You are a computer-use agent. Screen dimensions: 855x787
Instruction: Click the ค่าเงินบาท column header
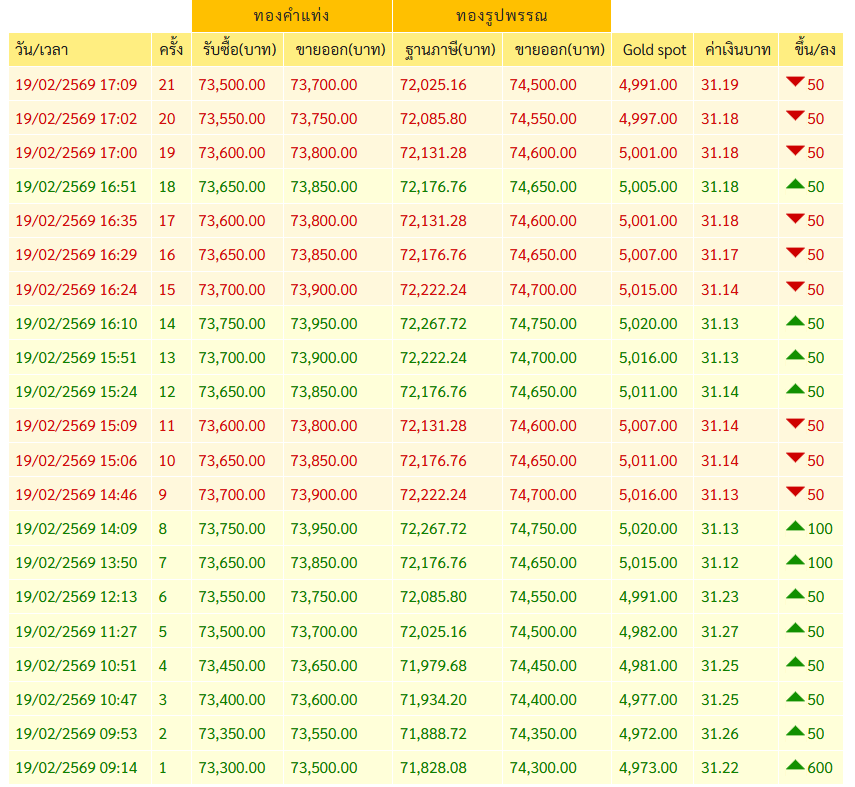736,50
